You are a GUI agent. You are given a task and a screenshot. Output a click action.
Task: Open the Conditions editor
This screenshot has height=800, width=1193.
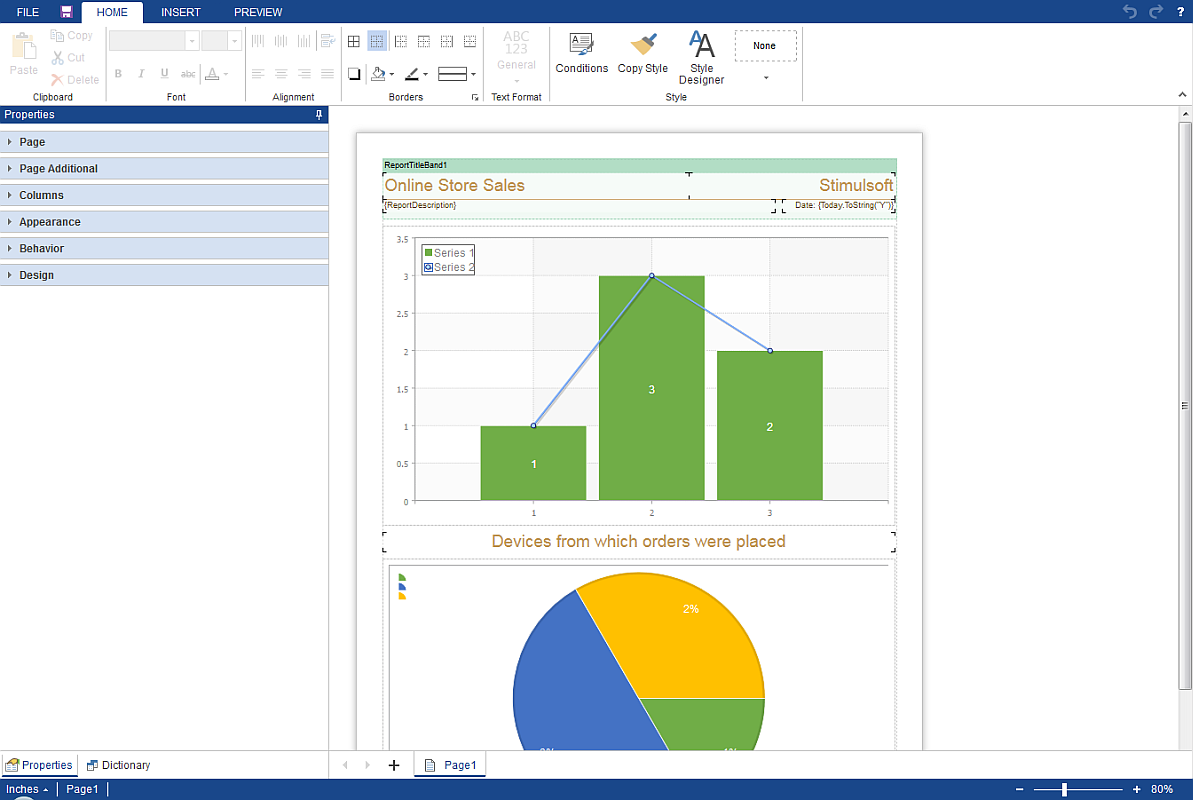(x=581, y=53)
